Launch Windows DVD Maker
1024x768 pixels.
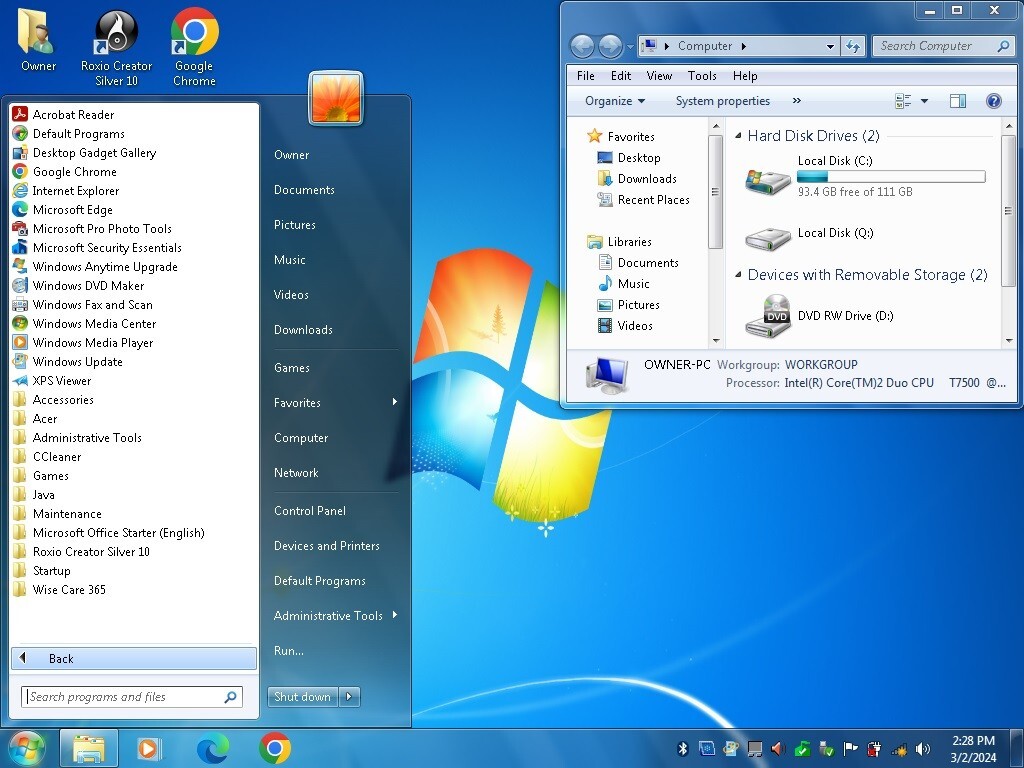click(78, 285)
